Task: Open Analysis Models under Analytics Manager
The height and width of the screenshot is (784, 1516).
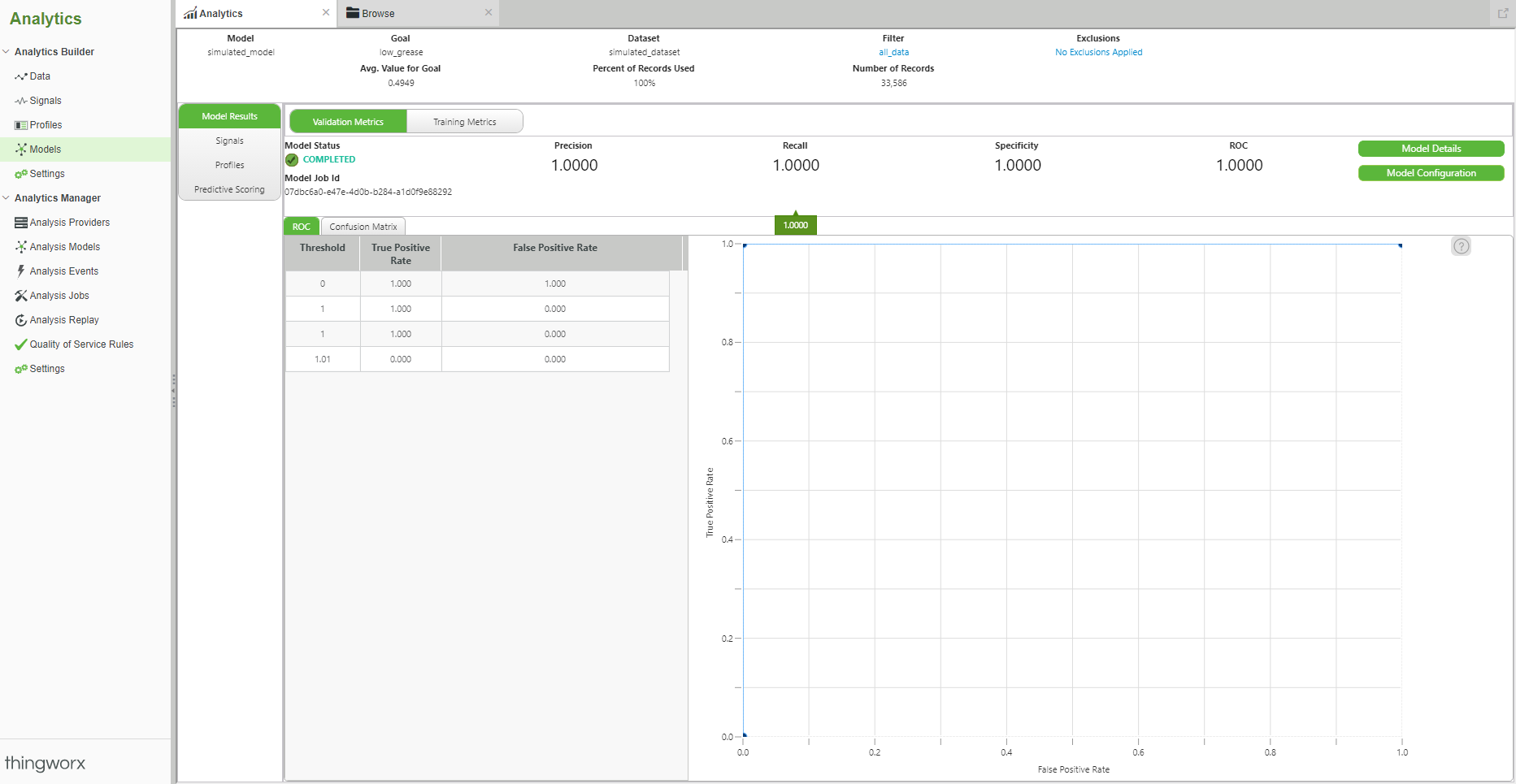Action: (22, 246)
